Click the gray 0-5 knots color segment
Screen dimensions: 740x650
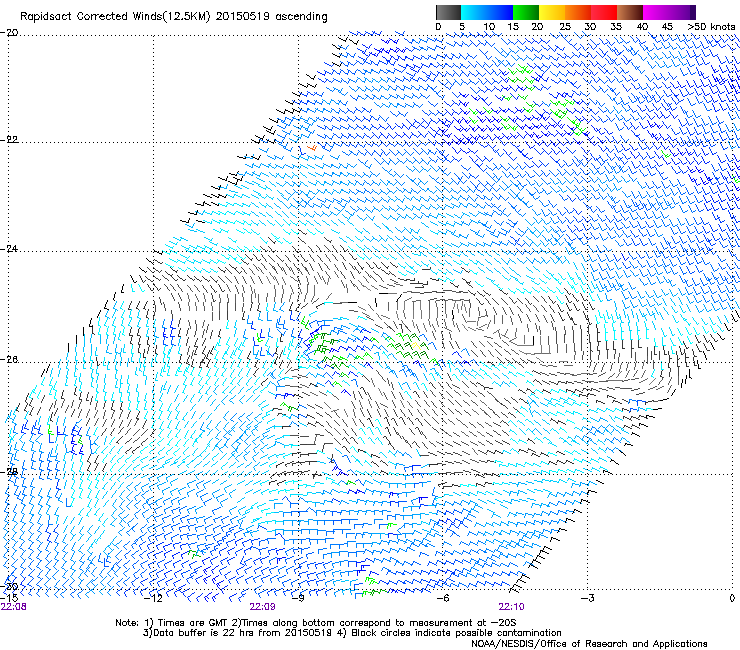(448, 12)
